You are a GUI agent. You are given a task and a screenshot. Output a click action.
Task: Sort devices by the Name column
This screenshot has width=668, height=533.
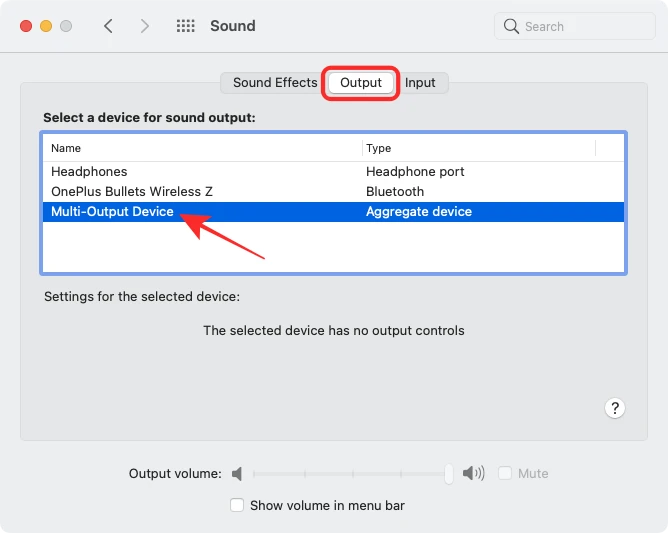click(x=200, y=148)
